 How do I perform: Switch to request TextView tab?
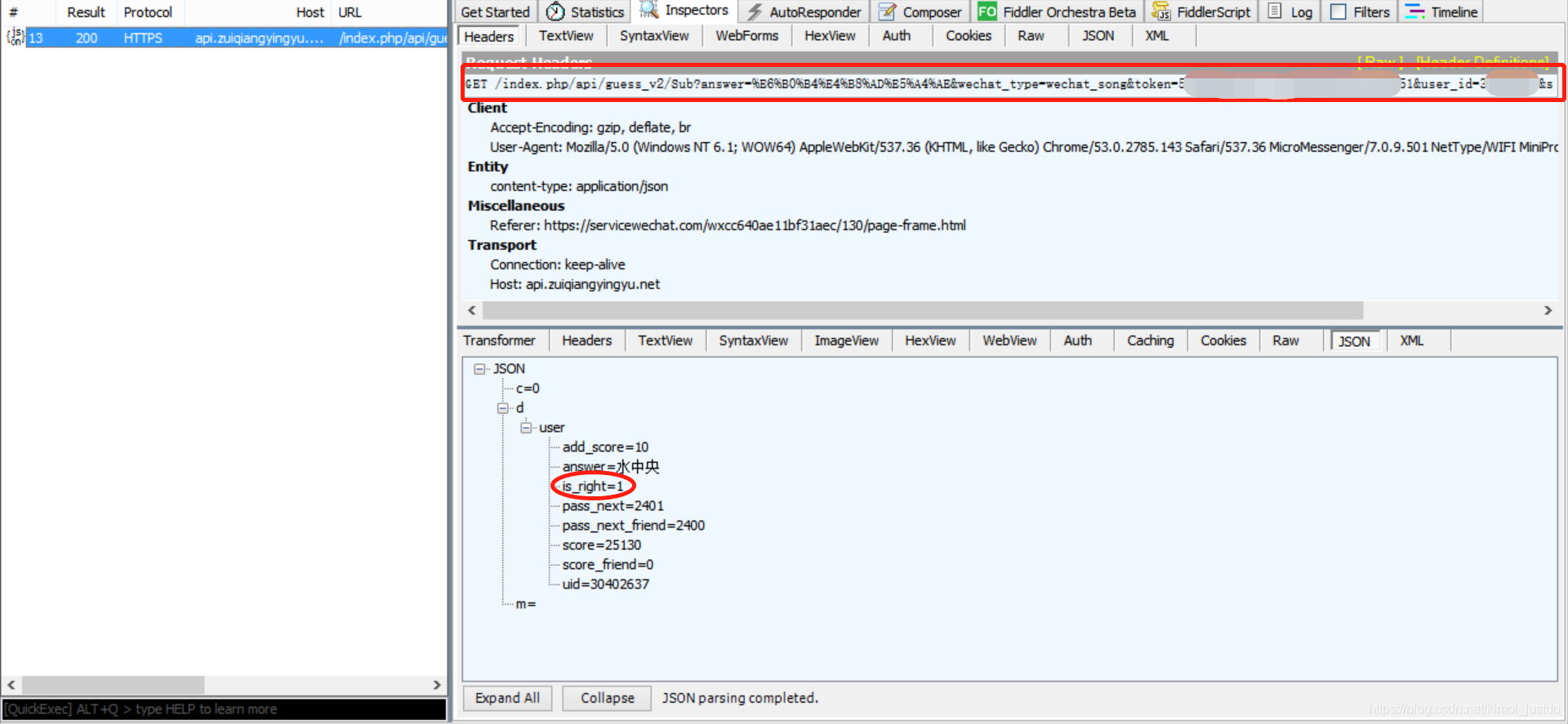tap(566, 36)
